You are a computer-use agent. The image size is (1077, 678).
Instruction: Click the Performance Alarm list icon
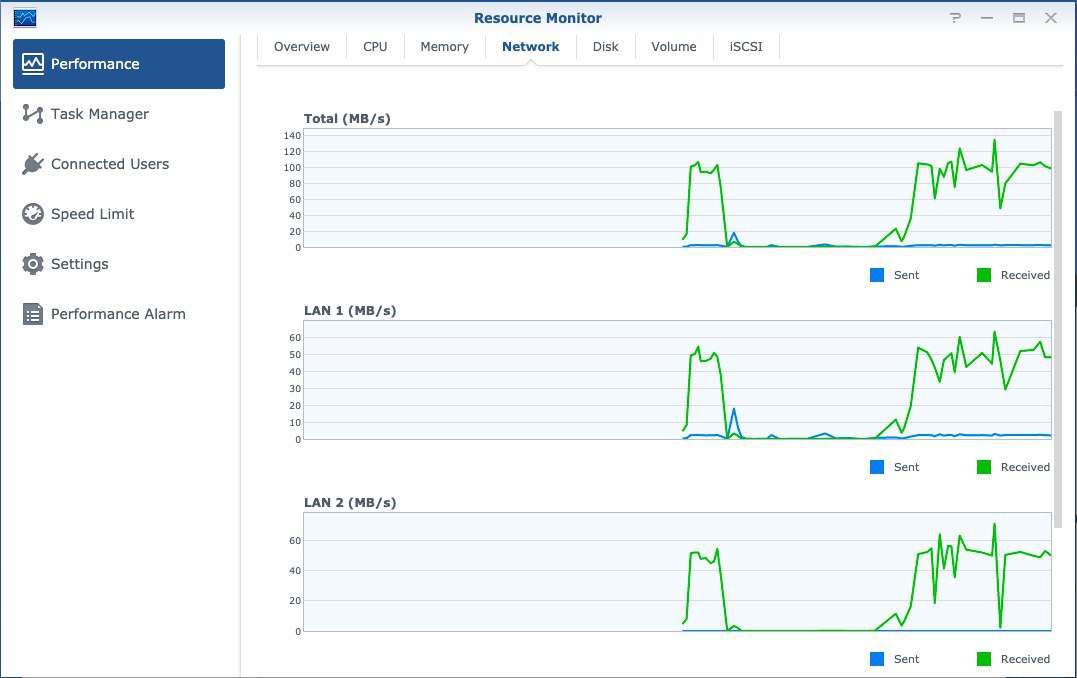coord(32,314)
